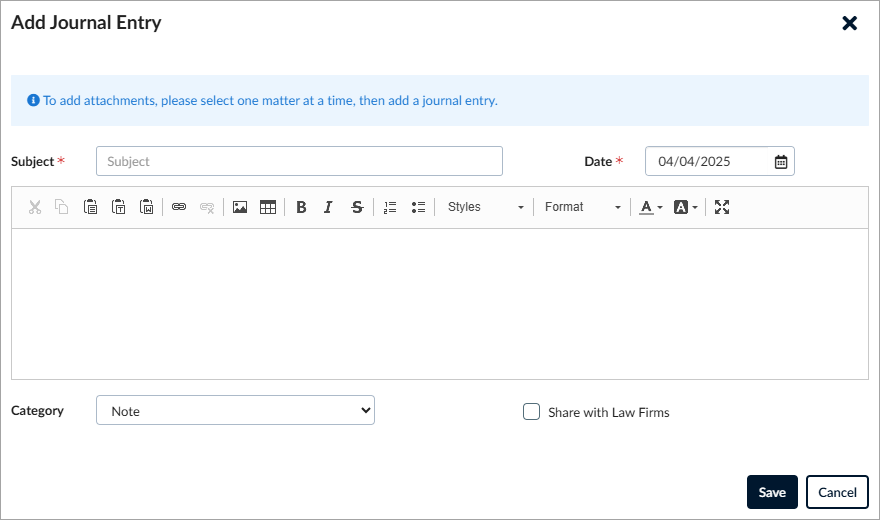Click the Cut scissors icon
The height and width of the screenshot is (520, 880).
point(35,207)
